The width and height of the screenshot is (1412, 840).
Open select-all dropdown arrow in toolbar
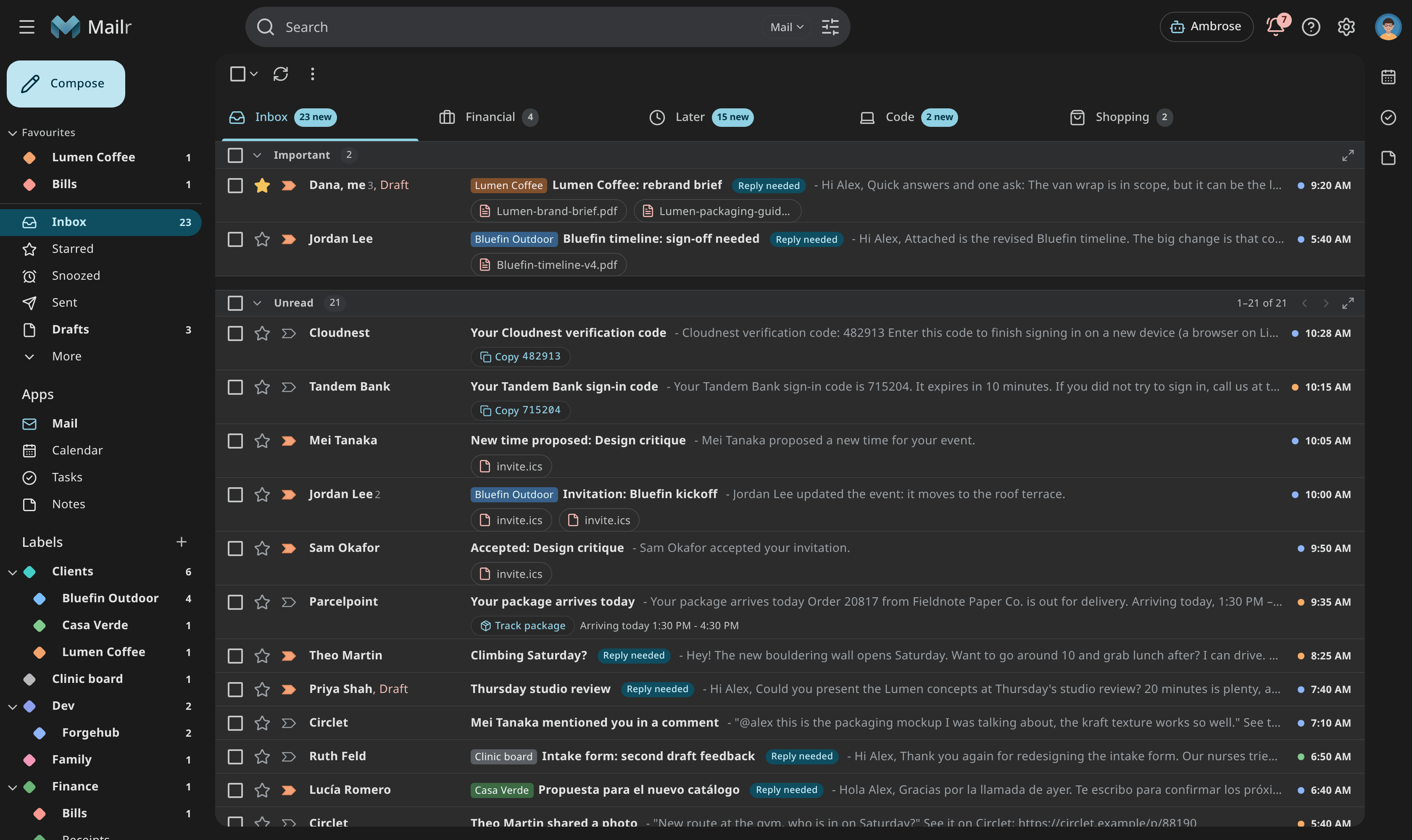[x=254, y=73]
